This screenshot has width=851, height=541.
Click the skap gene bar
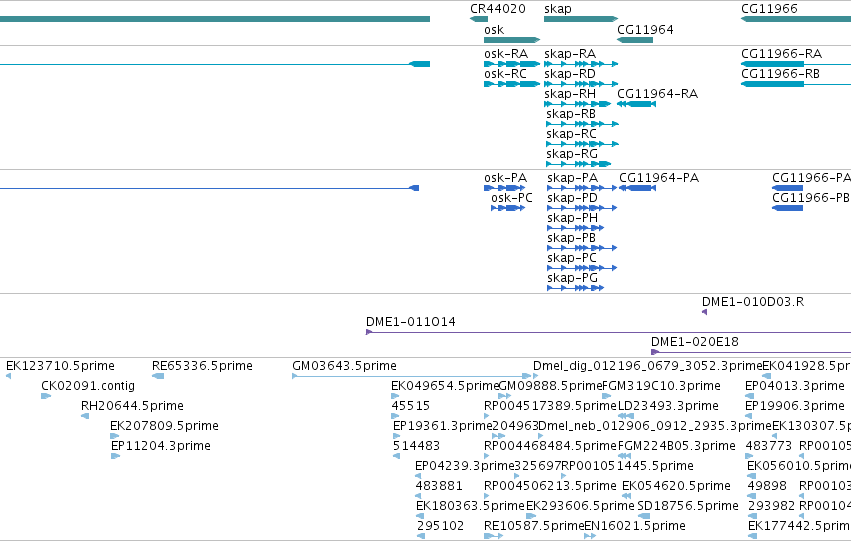coord(581,19)
